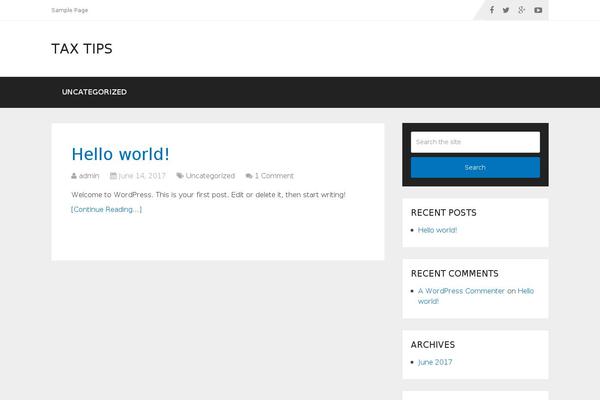
Task: Open the Twitter social icon
Action: (506, 10)
